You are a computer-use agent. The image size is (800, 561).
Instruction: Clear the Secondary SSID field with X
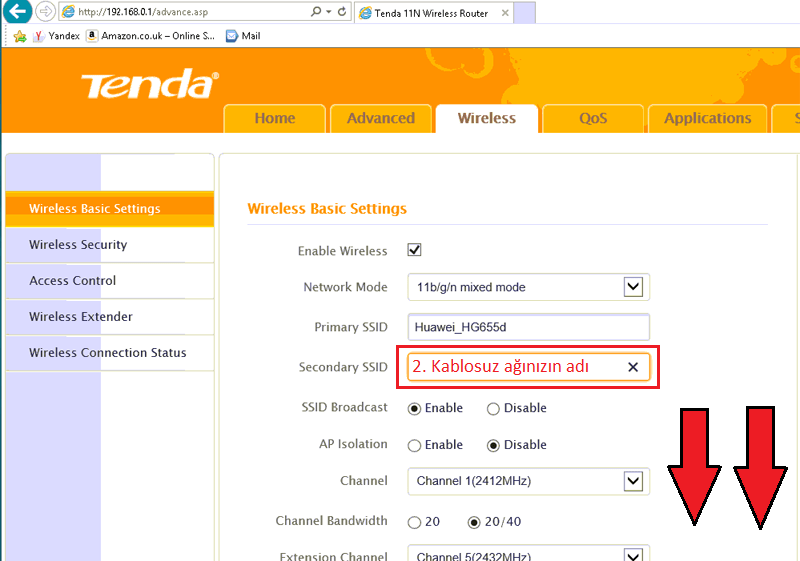click(633, 367)
